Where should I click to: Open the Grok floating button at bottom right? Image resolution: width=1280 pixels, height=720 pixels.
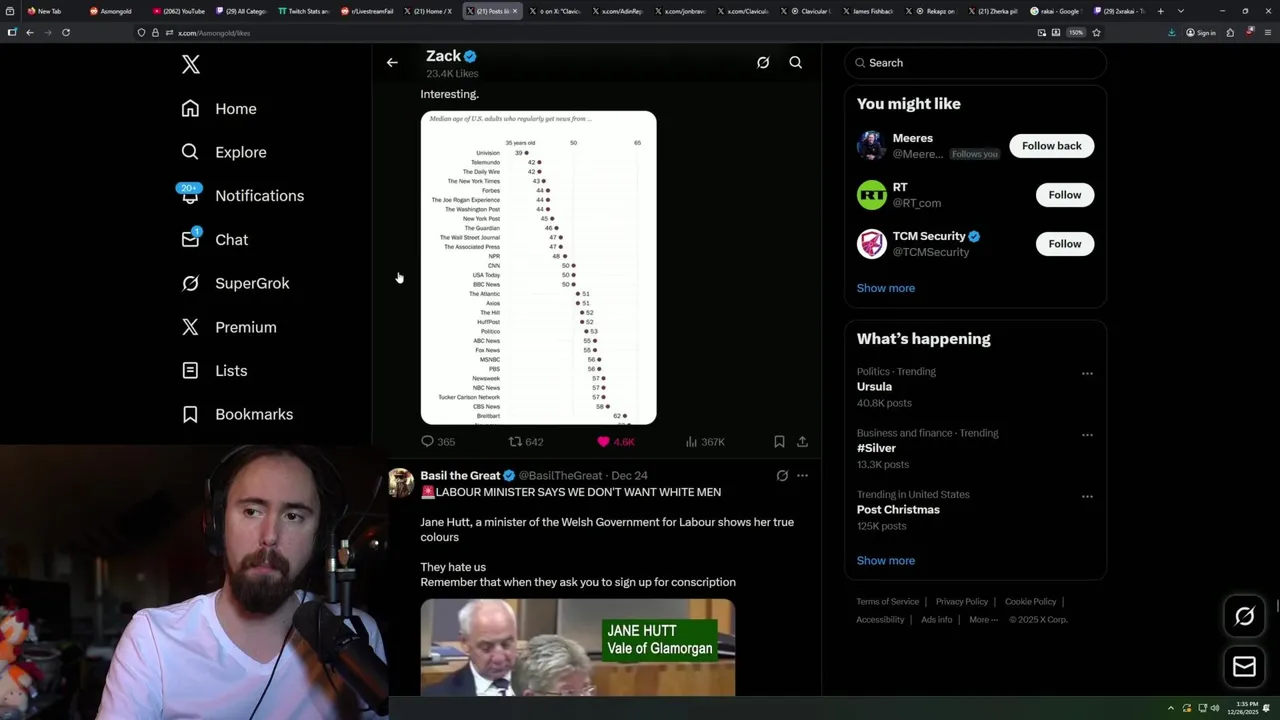(x=1244, y=616)
